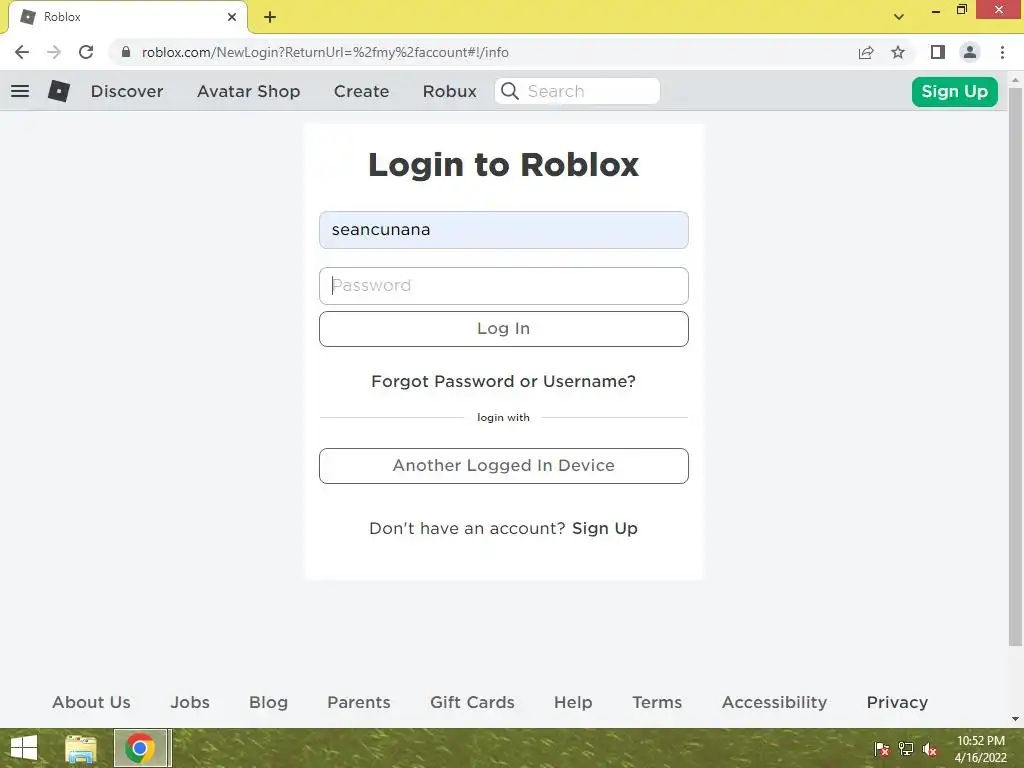Viewport: 1024px width, 768px height.
Task: Open Accessibility footer link
Action: pyautogui.click(x=775, y=703)
